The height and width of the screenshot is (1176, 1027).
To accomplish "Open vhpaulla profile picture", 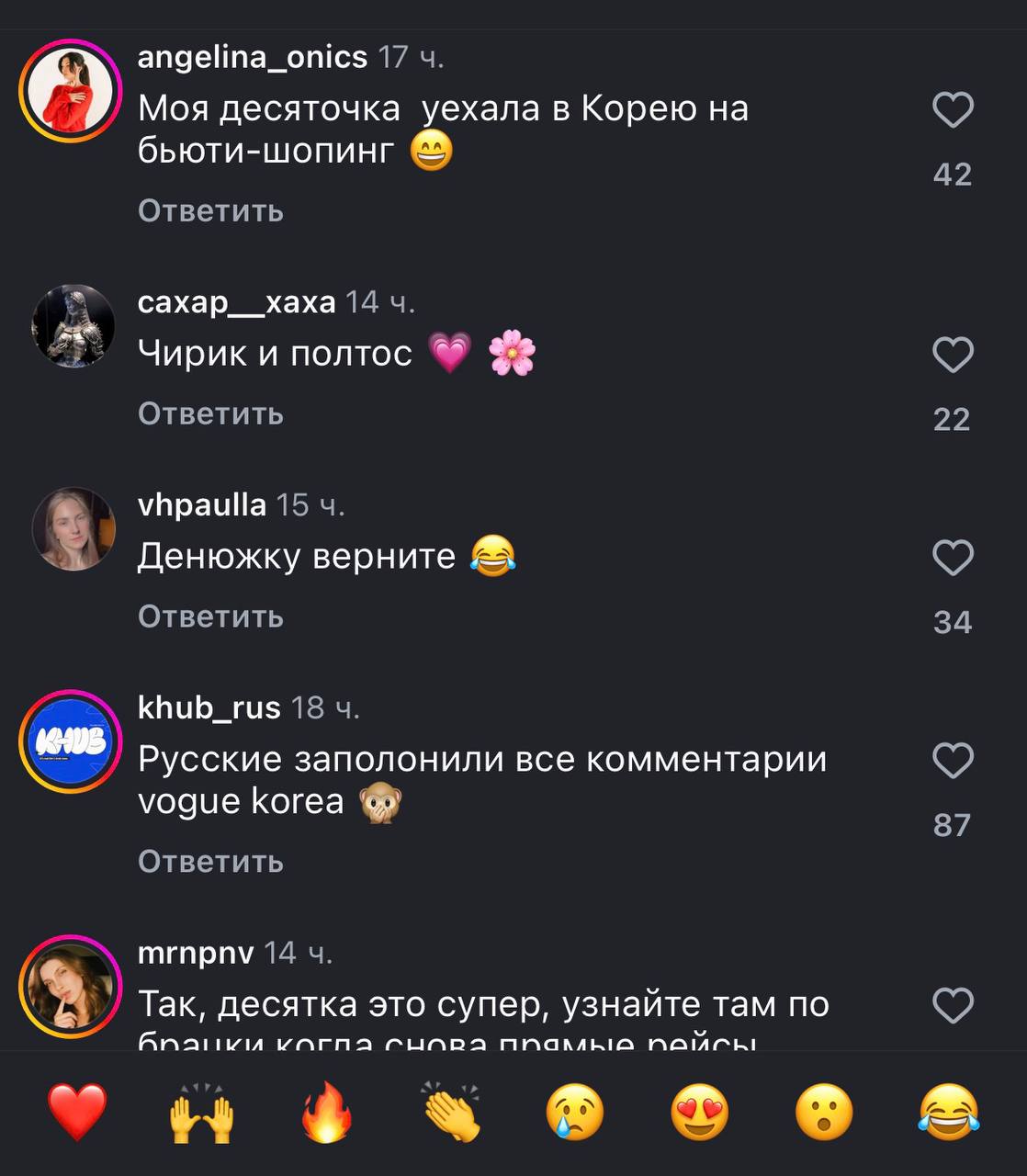I will coord(73,528).
